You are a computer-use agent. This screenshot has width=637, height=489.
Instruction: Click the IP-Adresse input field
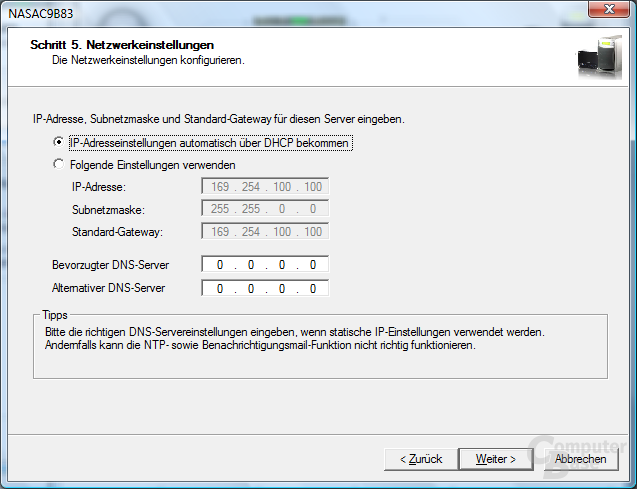pyautogui.click(x=265, y=186)
